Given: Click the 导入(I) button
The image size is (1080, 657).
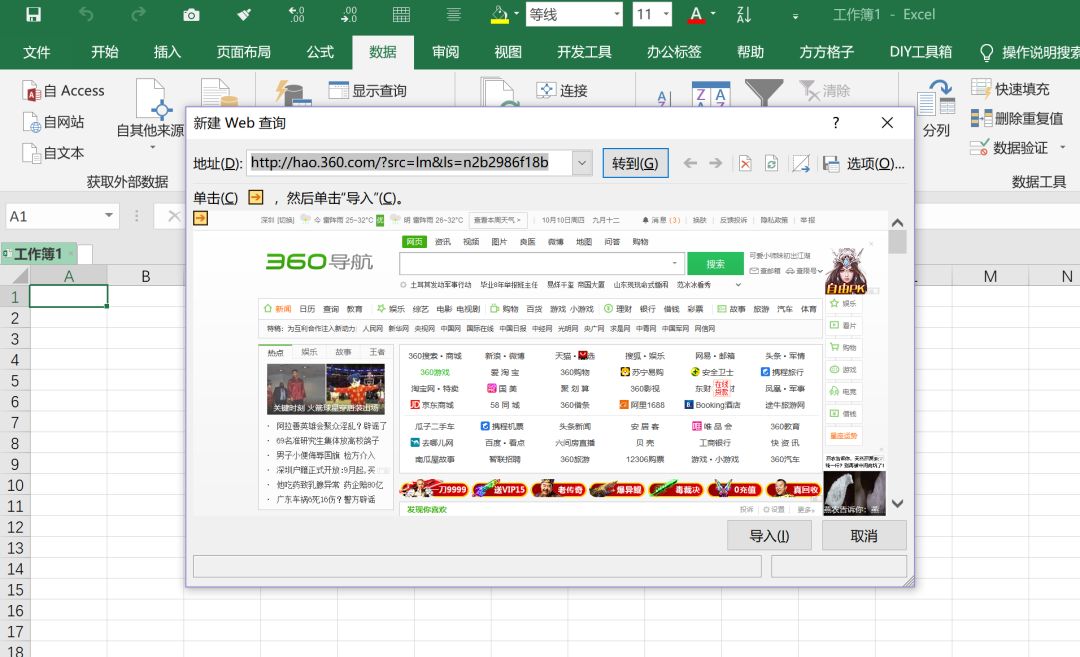Looking at the screenshot, I should click(x=769, y=535).
